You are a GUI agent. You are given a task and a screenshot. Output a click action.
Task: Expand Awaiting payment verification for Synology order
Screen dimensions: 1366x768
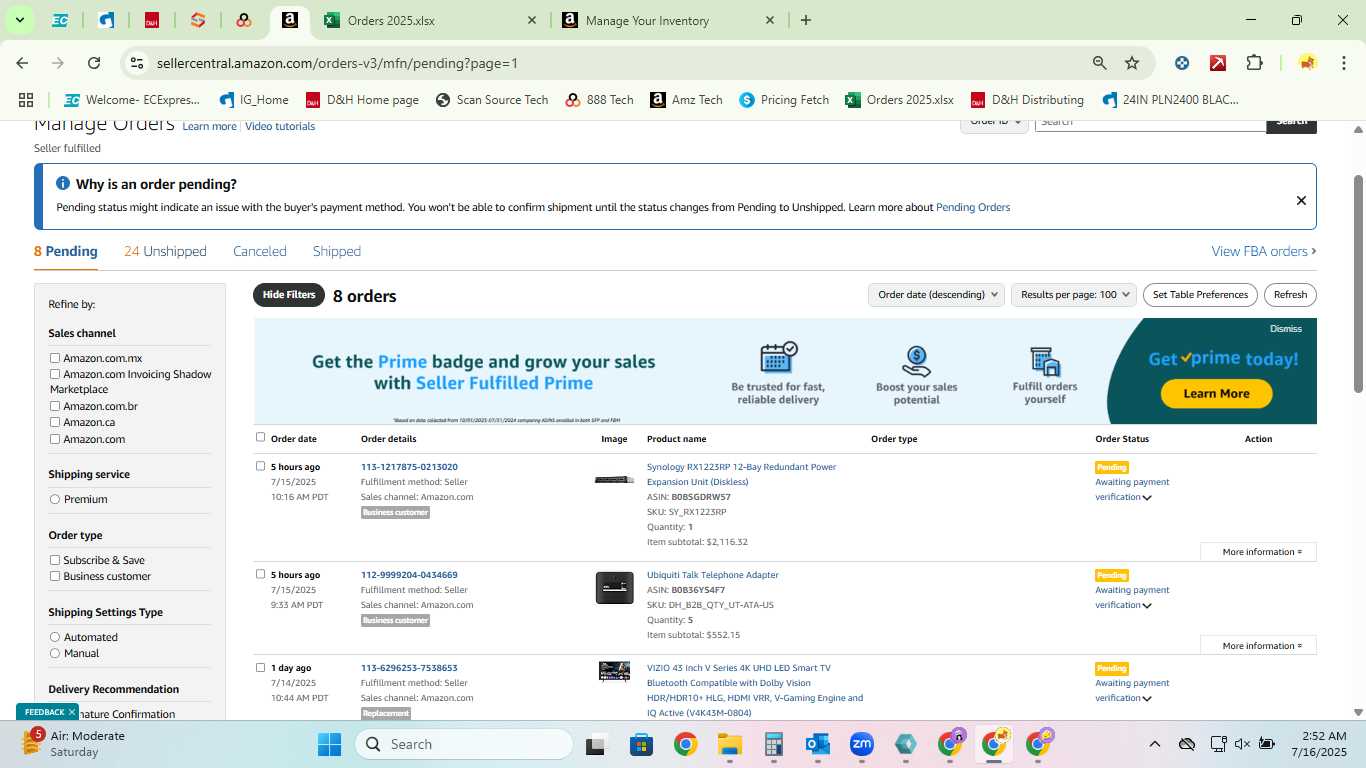pos(1147,498)
